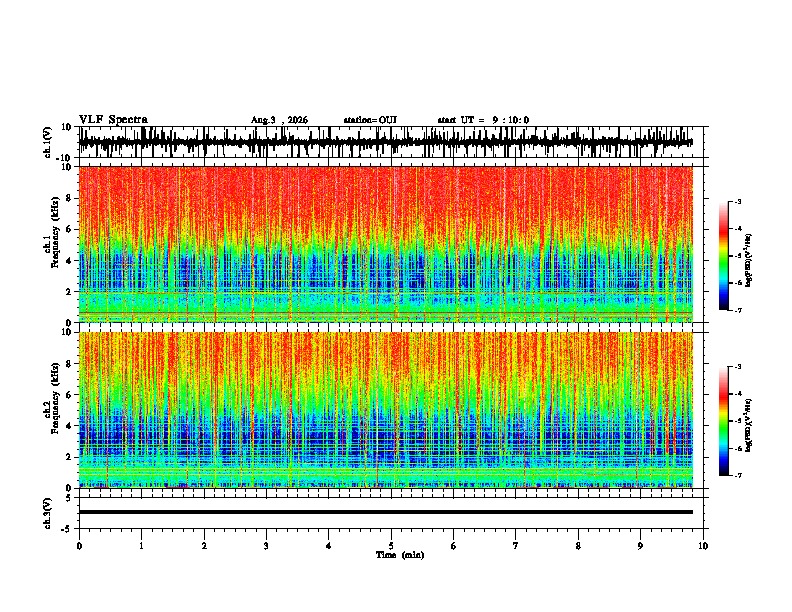
Task: Click time axis tick label "2"
Action: 204,546
